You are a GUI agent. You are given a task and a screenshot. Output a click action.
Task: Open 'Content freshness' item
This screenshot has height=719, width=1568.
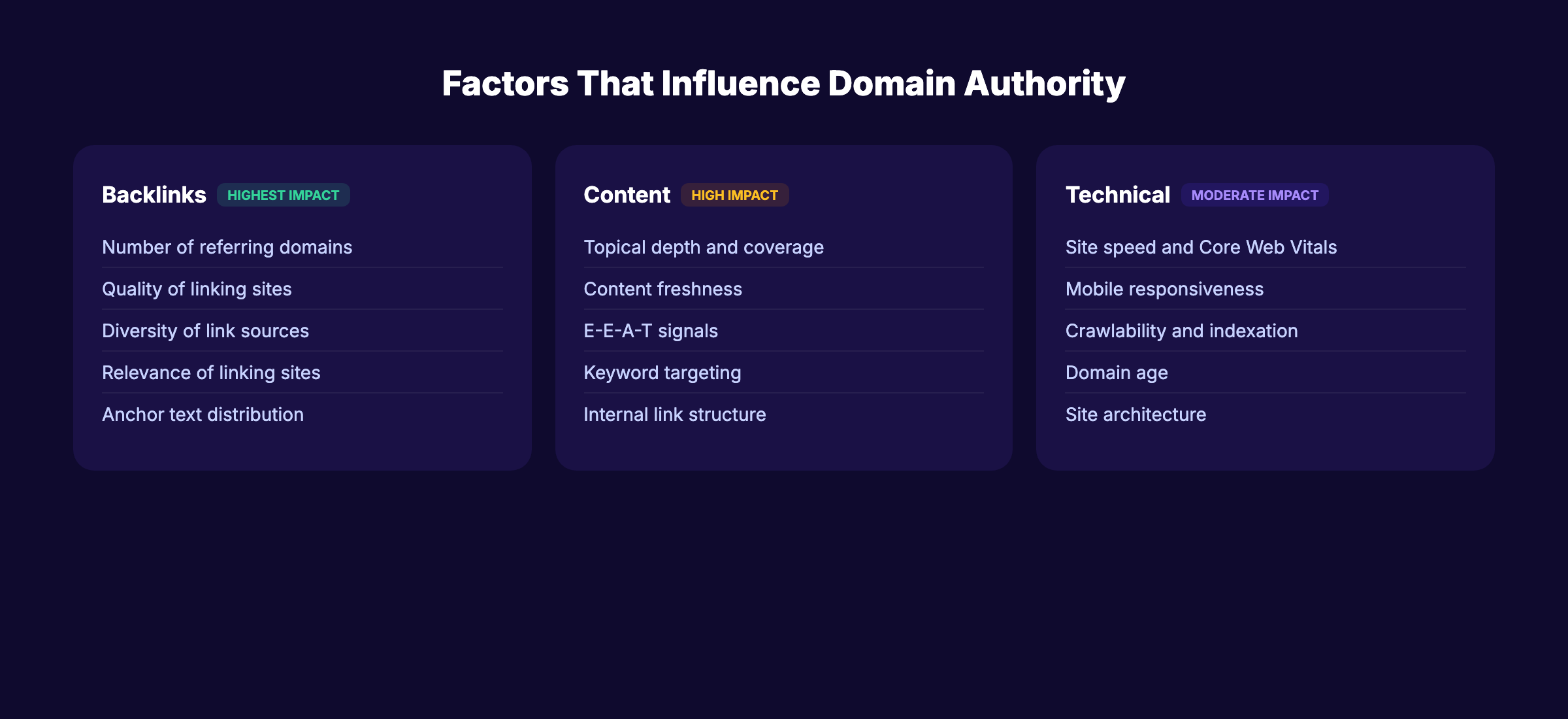(662, 289)
